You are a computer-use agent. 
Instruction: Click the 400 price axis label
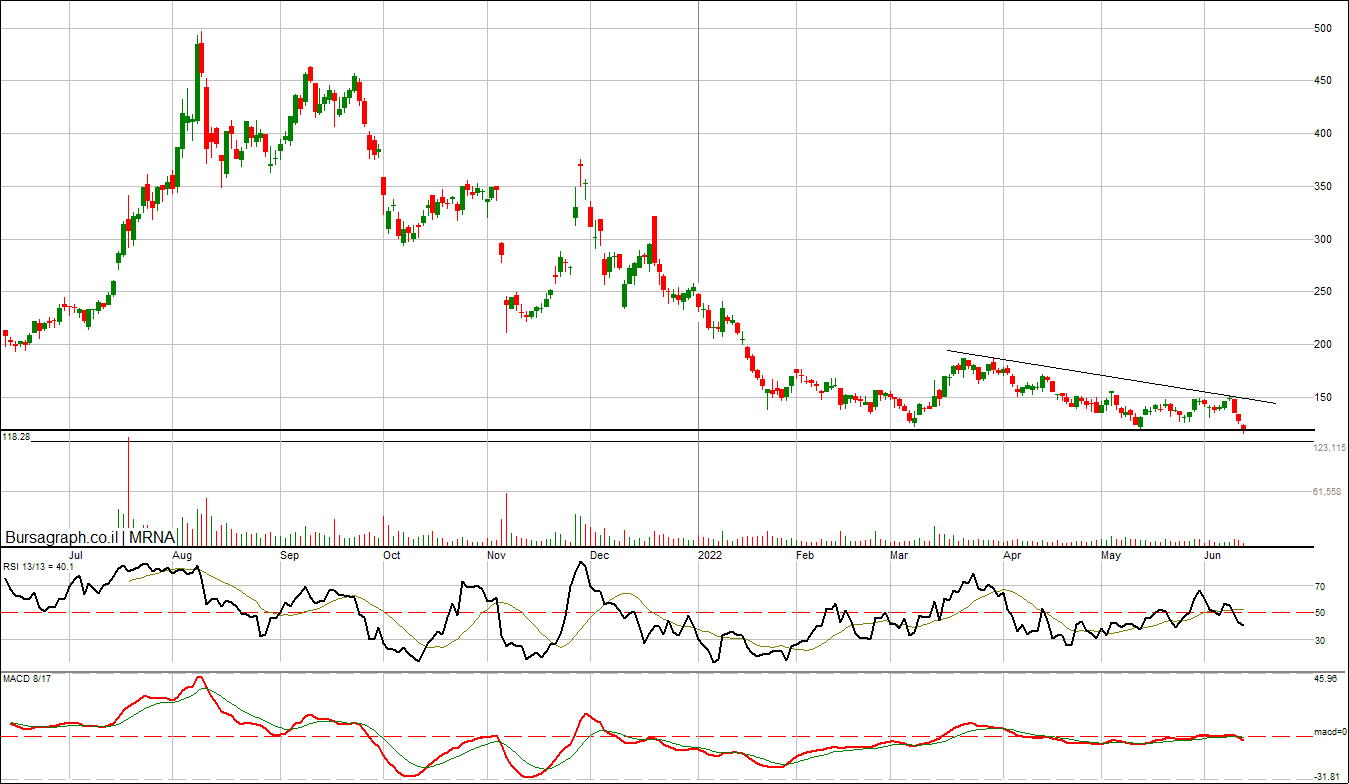(1322, 134)
